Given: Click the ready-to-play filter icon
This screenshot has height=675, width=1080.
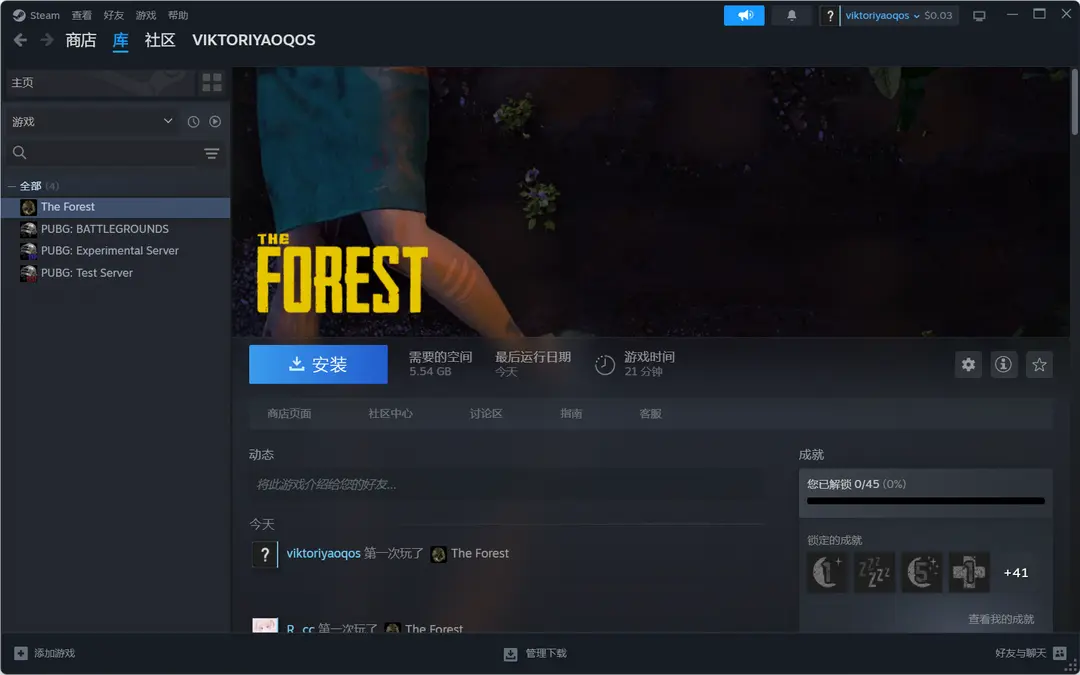Looking at the screenshot, I should coord(215,122).
